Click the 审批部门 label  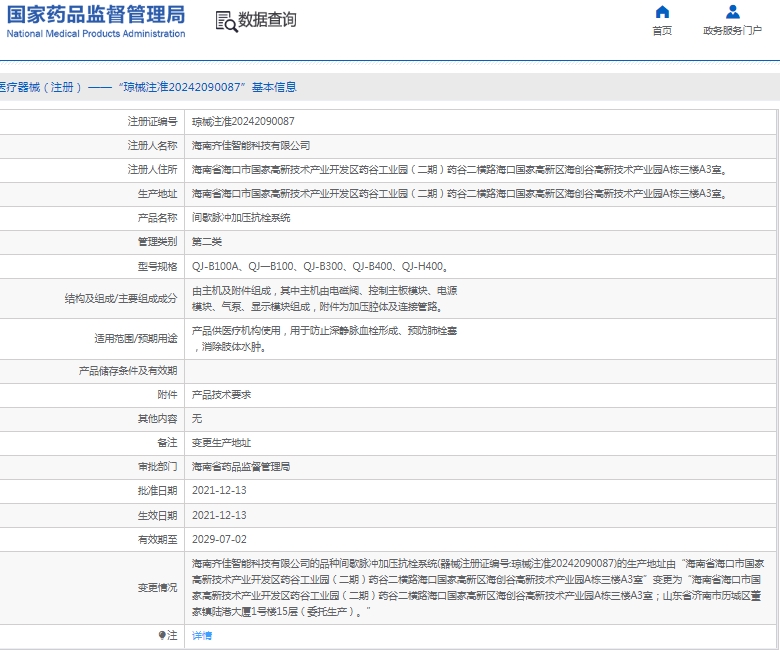point(157,467)
